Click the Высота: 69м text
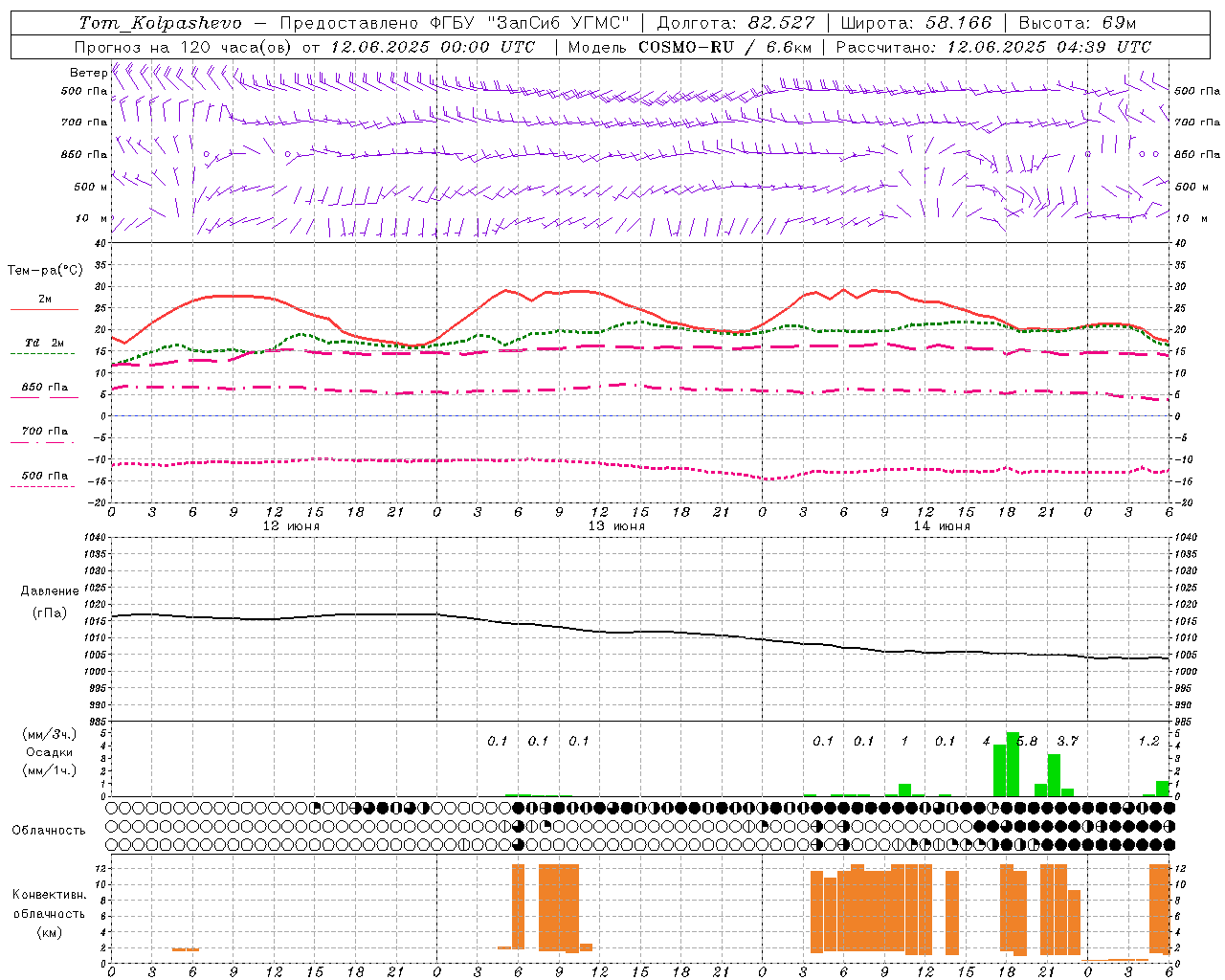The image size is (1225, 980). [1077, 23]
